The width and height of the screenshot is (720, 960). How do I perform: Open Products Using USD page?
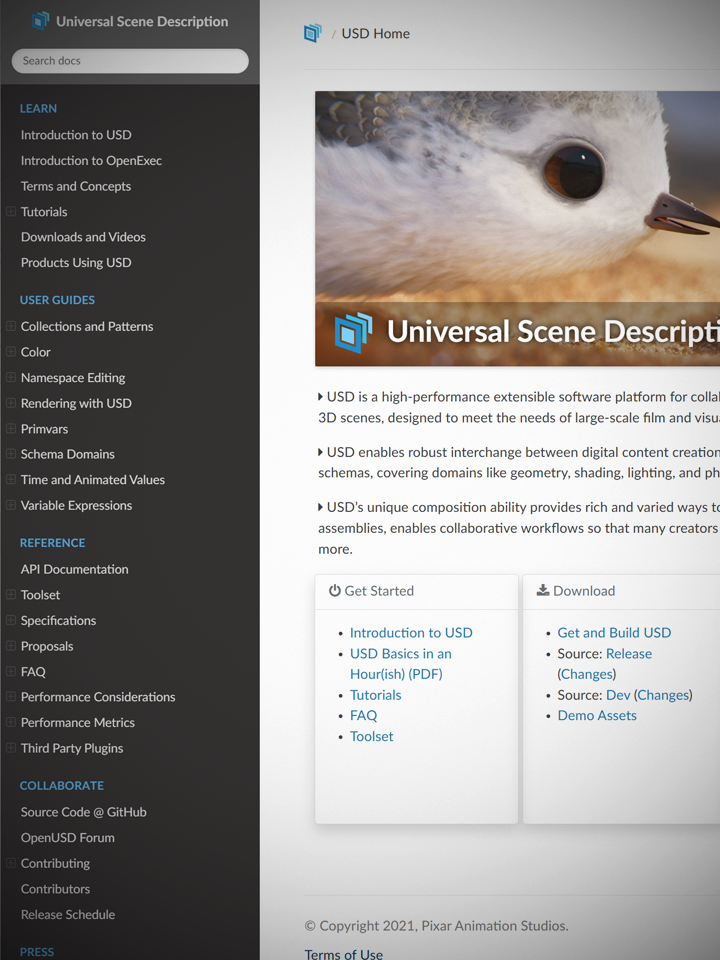[x=76, y=263]
